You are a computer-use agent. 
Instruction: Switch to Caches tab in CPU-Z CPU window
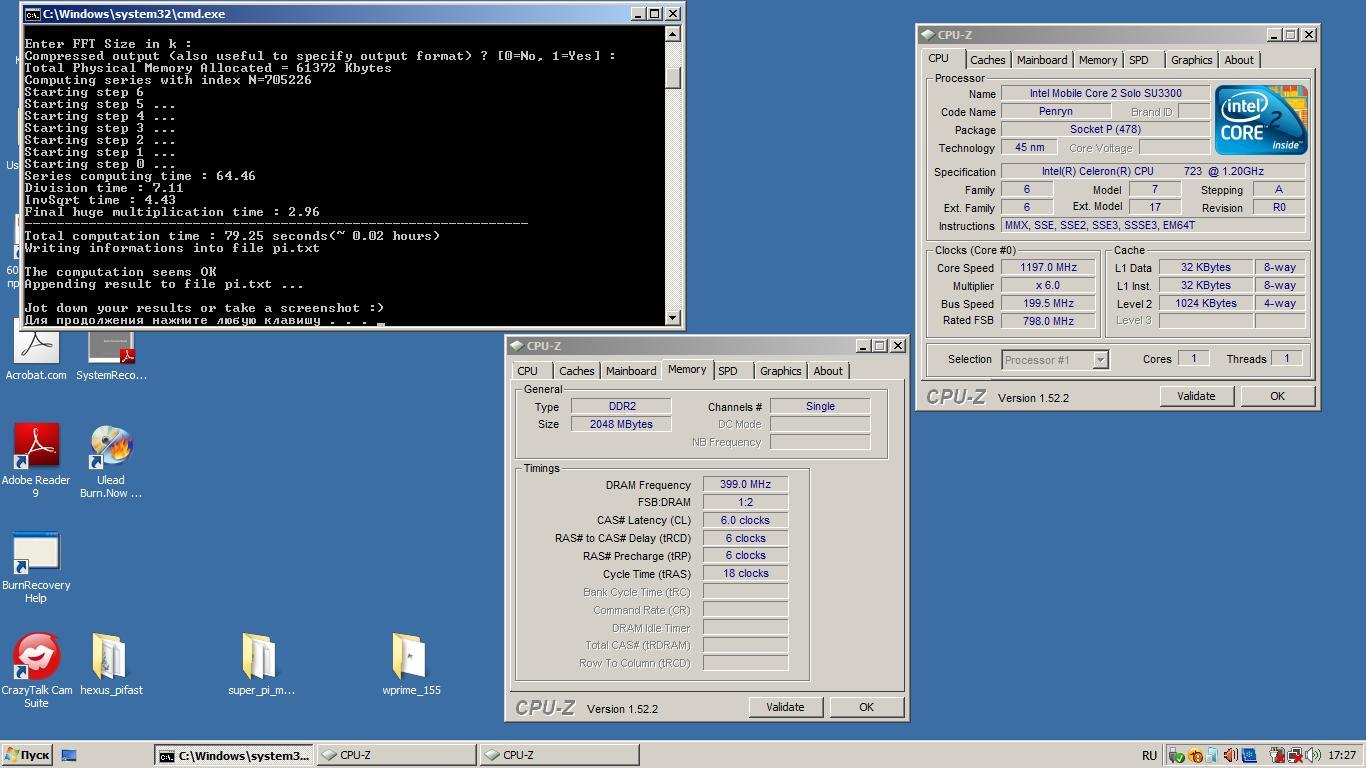(987, 60)
